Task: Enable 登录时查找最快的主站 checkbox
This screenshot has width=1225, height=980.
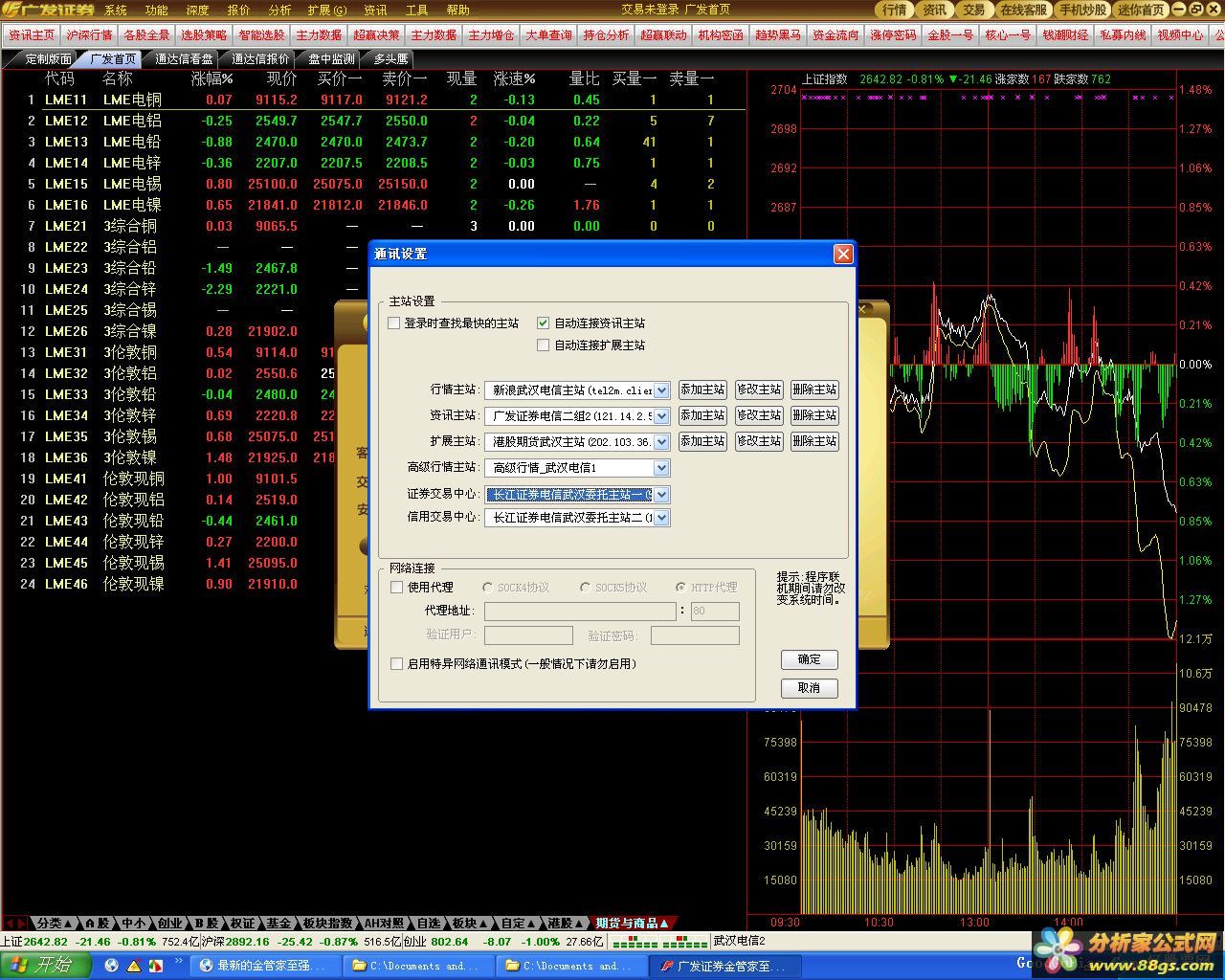Action: [x=394, y=323]
